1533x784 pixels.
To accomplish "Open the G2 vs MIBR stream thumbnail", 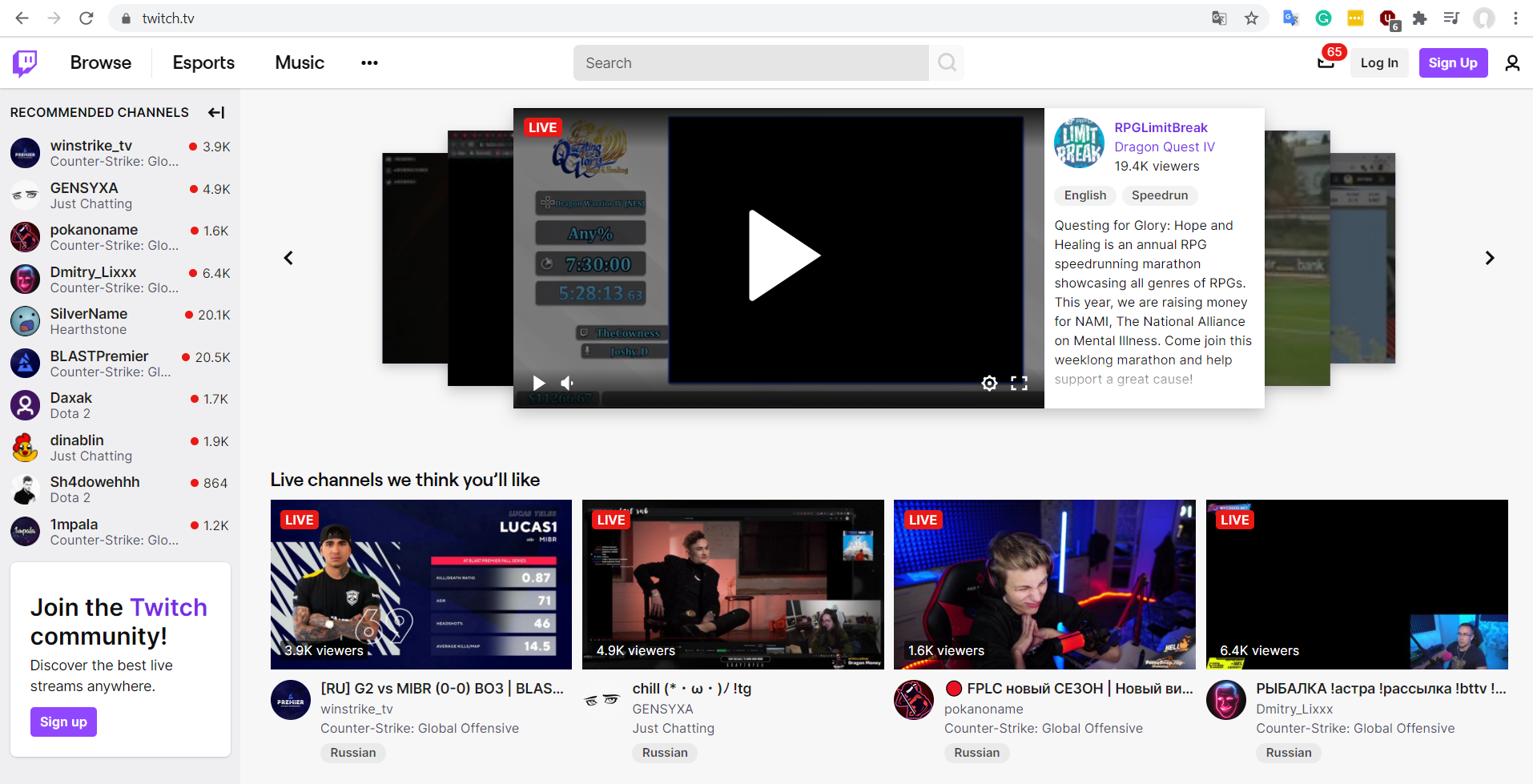I will pyautogui.click(x=421, y=585).
